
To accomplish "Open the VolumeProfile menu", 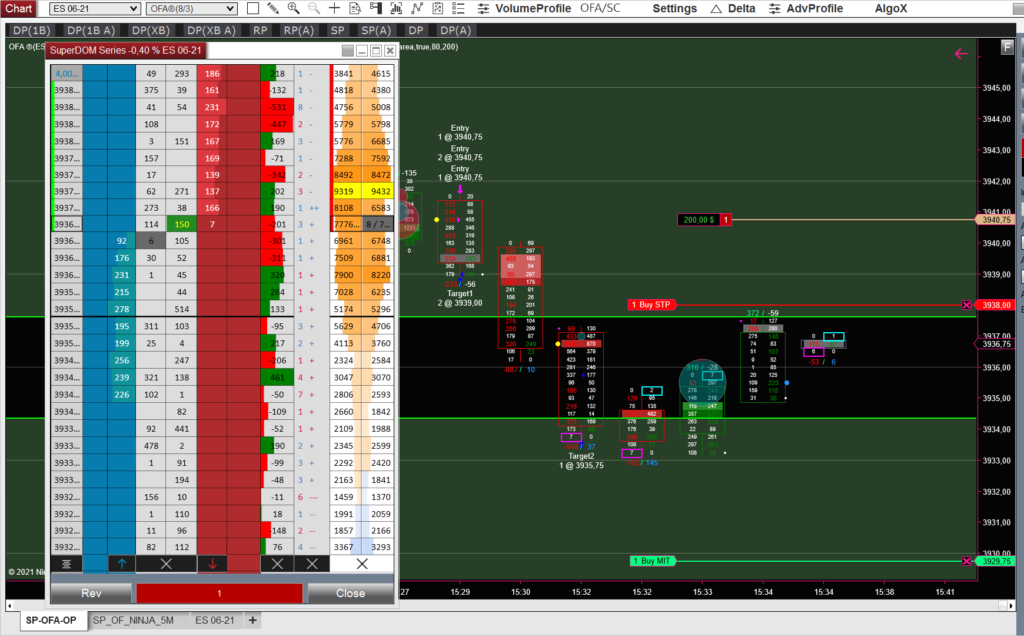I will 533,8.
